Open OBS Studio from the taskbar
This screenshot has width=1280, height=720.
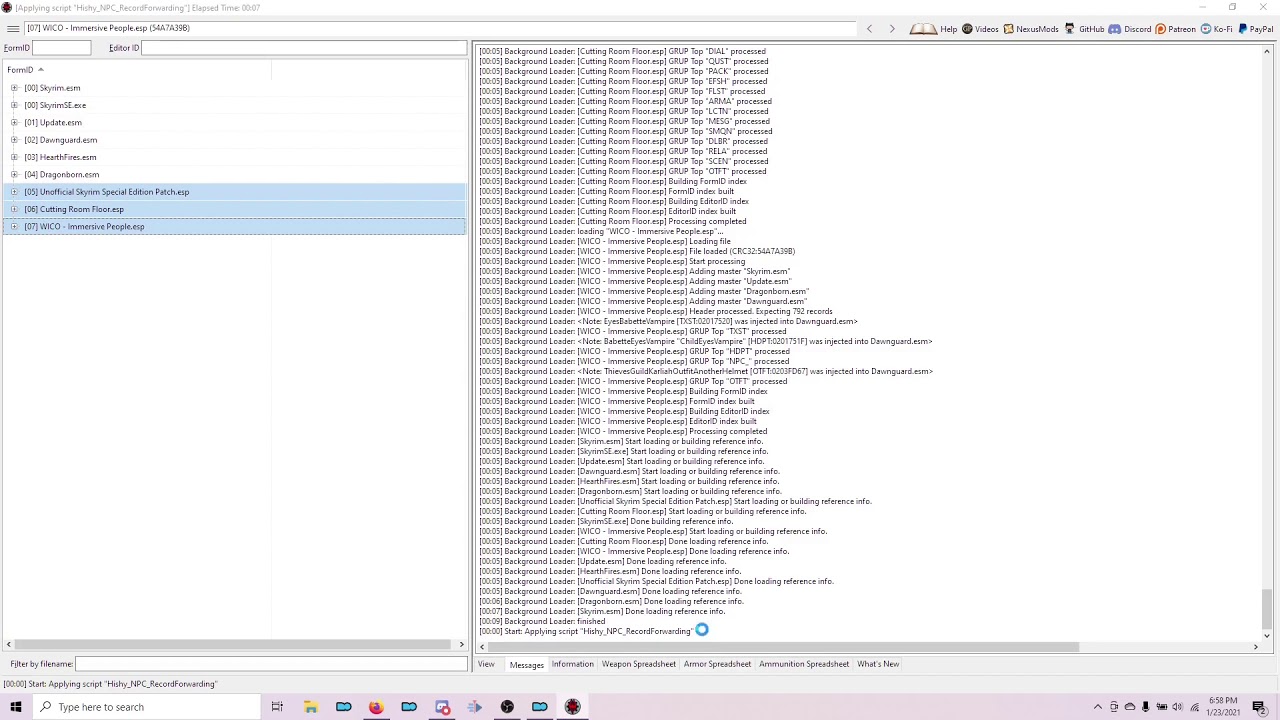coord(507,707)
